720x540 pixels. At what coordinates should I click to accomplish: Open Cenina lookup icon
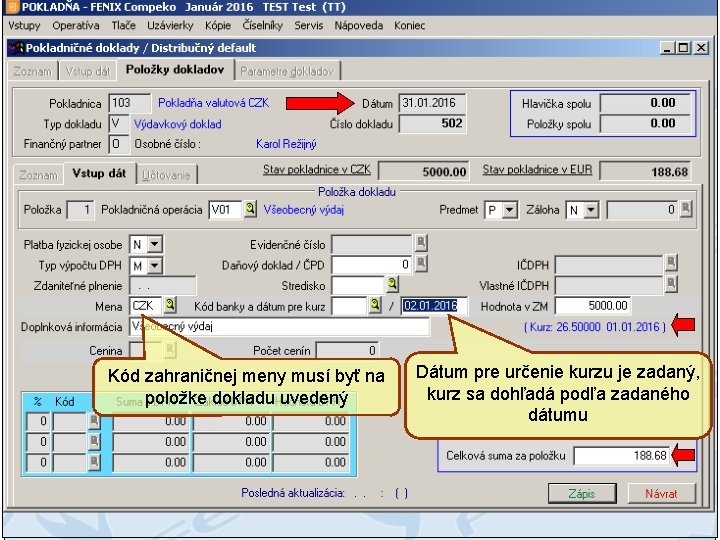point(170,350)
